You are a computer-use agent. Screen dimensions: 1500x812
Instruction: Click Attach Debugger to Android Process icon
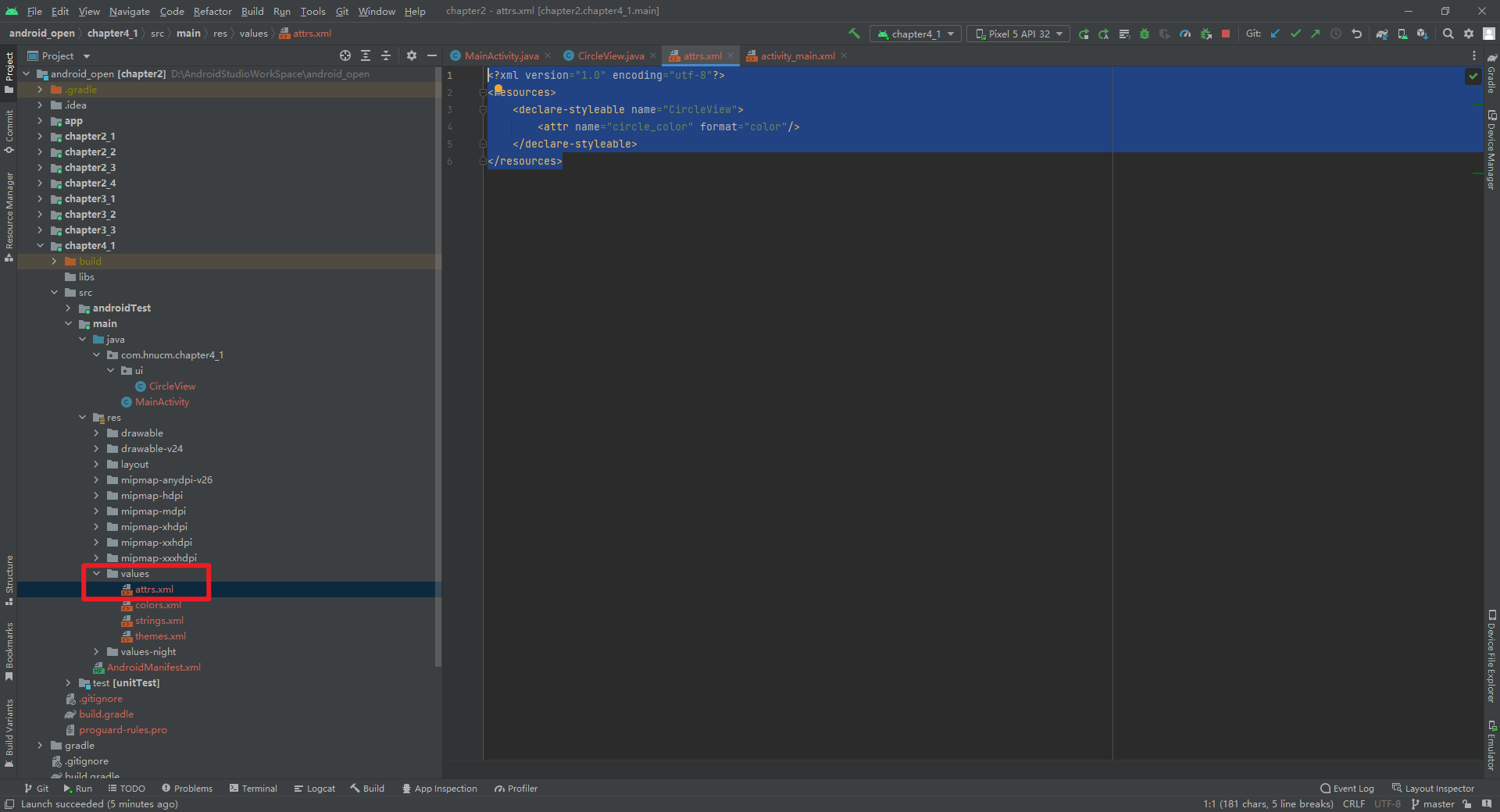[1205, 34]
